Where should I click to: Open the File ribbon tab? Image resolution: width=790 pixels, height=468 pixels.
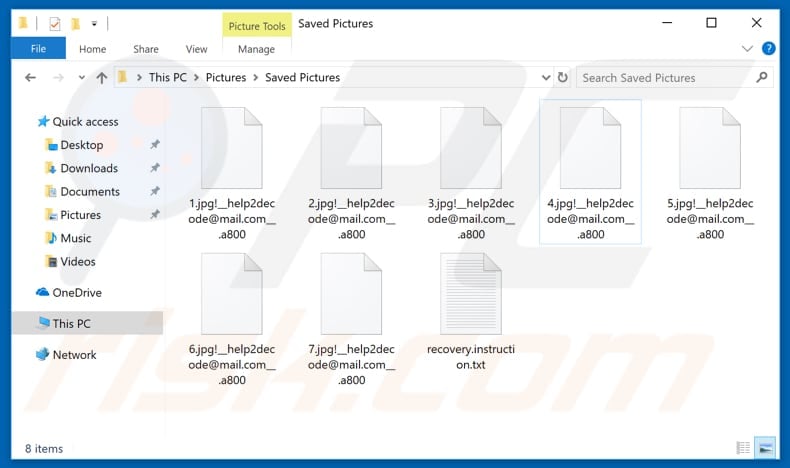point(38,49)
